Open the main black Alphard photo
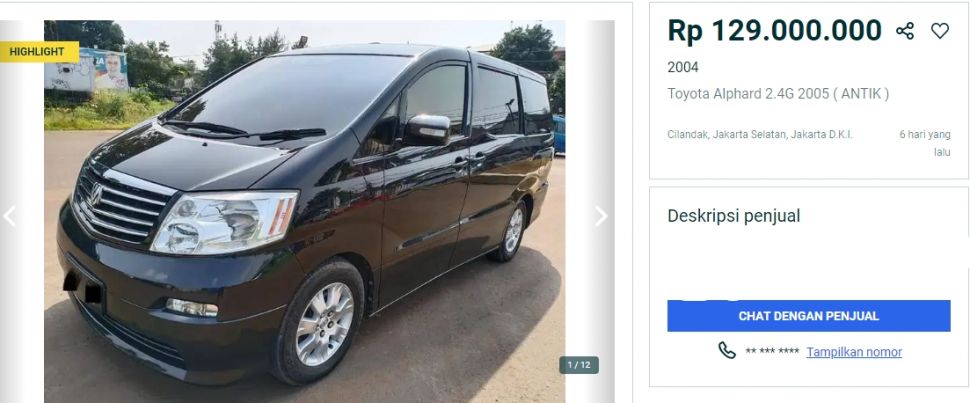970x403 pixels. pos(304,210)
